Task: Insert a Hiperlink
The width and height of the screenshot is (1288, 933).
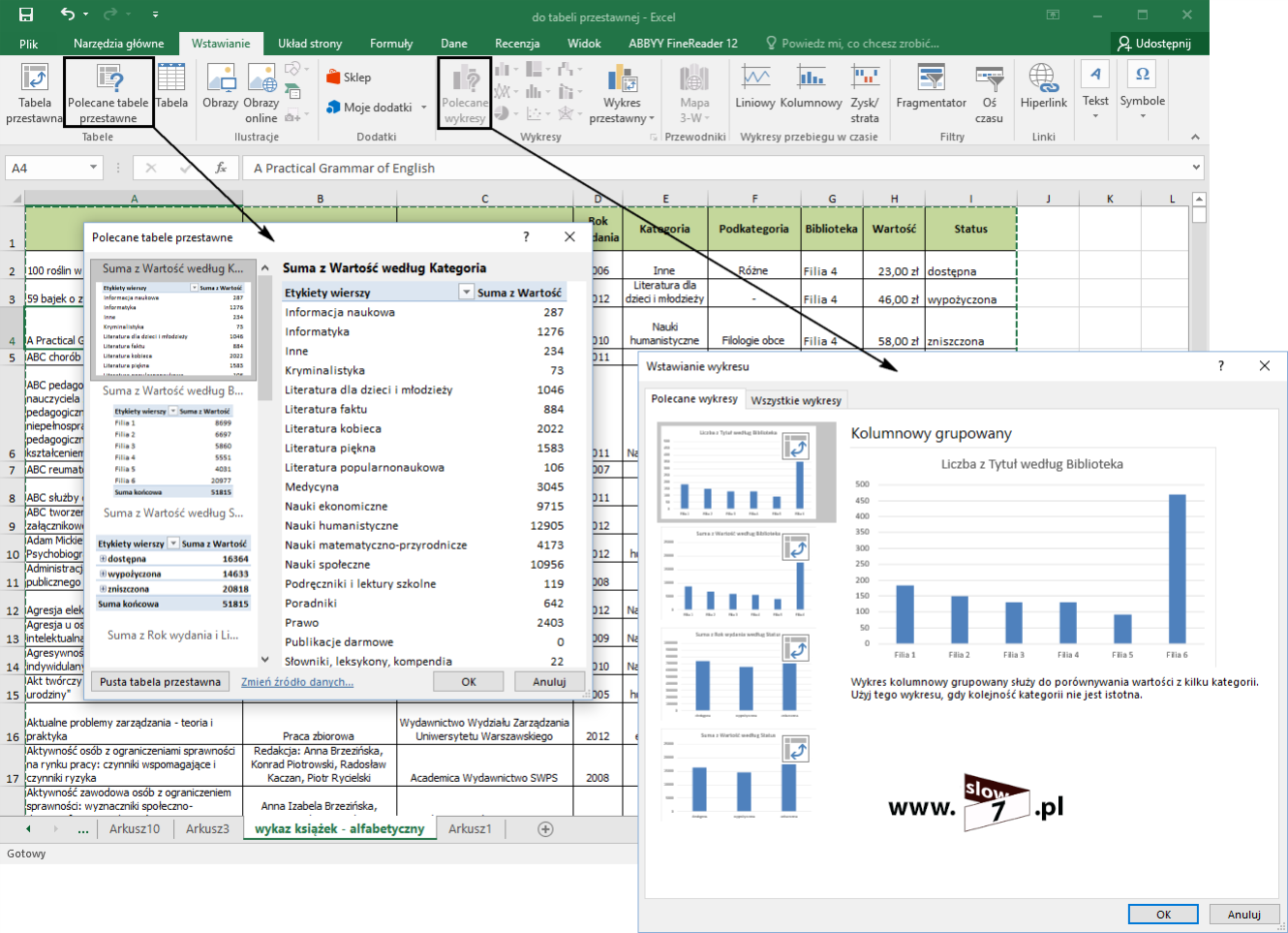Action: click(1043, 85)
